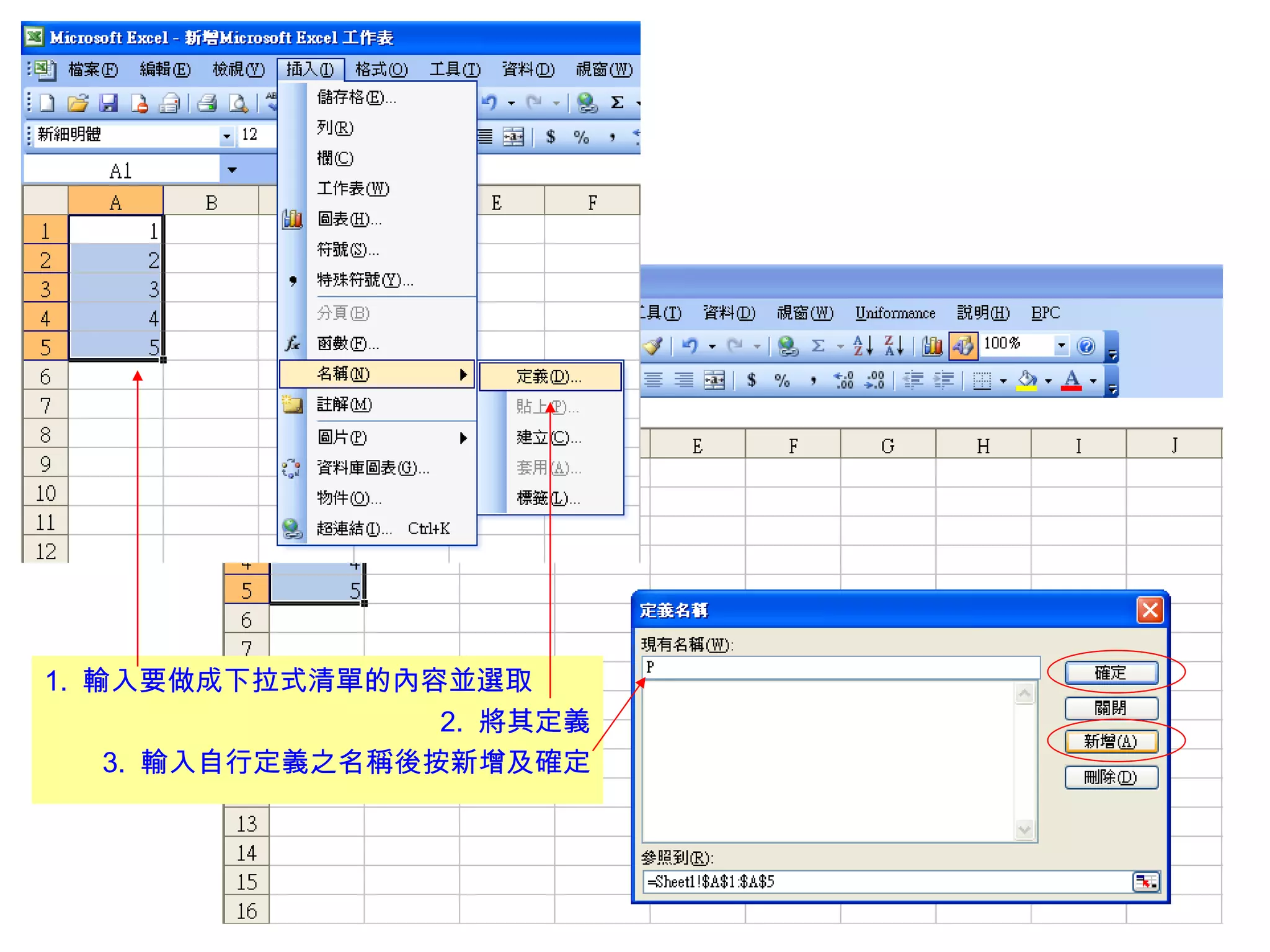Toggle the highlighted Drawing toolbar button

963,346
